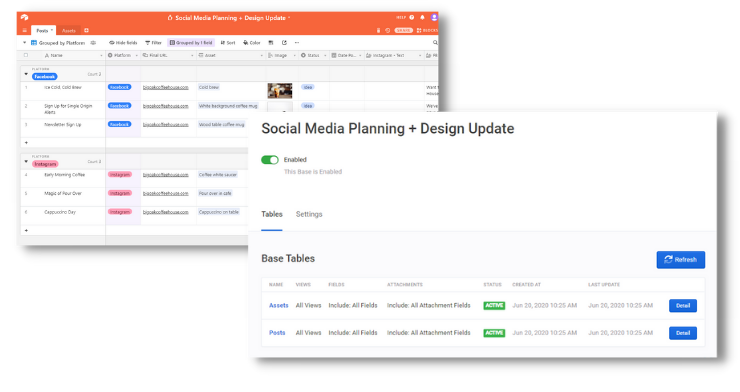Open the Tables tab
This screenshot has height=392, width=740.
(272, 214)
